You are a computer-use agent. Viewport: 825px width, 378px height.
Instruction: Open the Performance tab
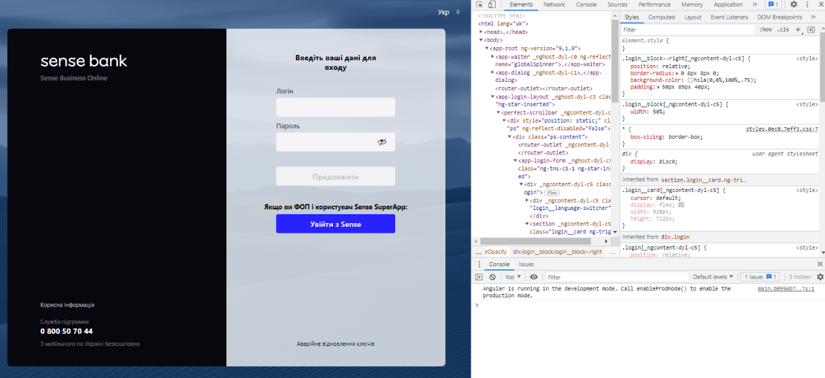click(655, 4)
